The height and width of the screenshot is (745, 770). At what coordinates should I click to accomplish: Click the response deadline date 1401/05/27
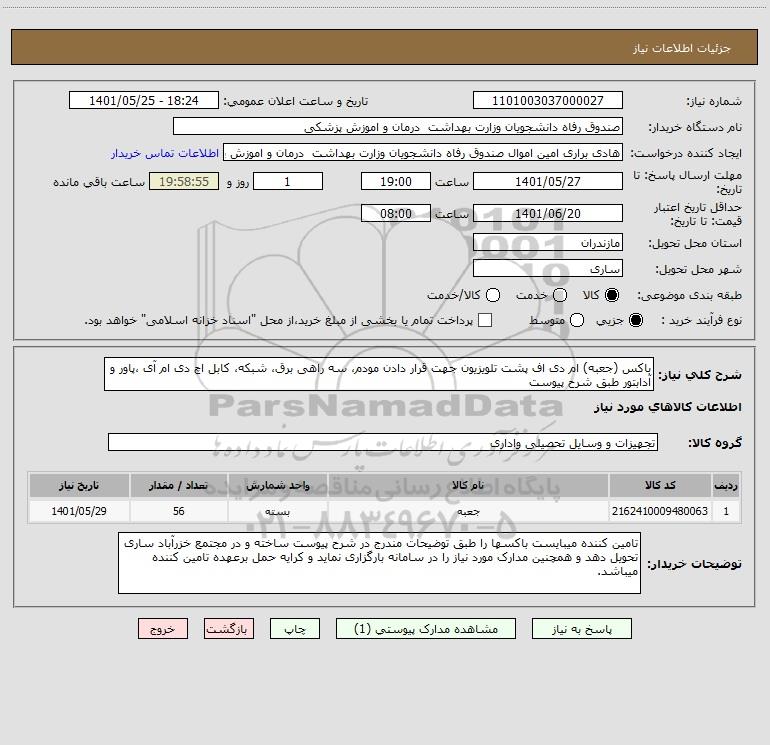click(548, 181)
